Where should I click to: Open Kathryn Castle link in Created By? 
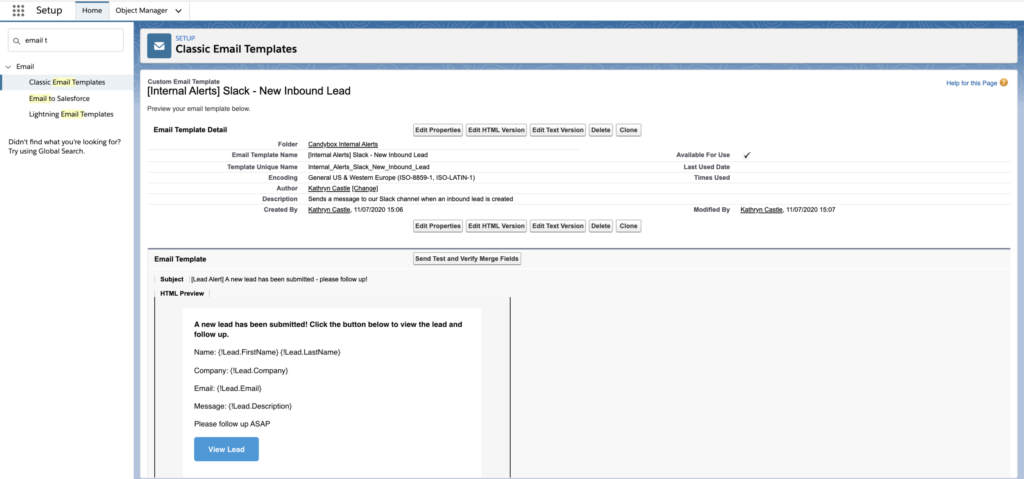[x=328, y=210]
